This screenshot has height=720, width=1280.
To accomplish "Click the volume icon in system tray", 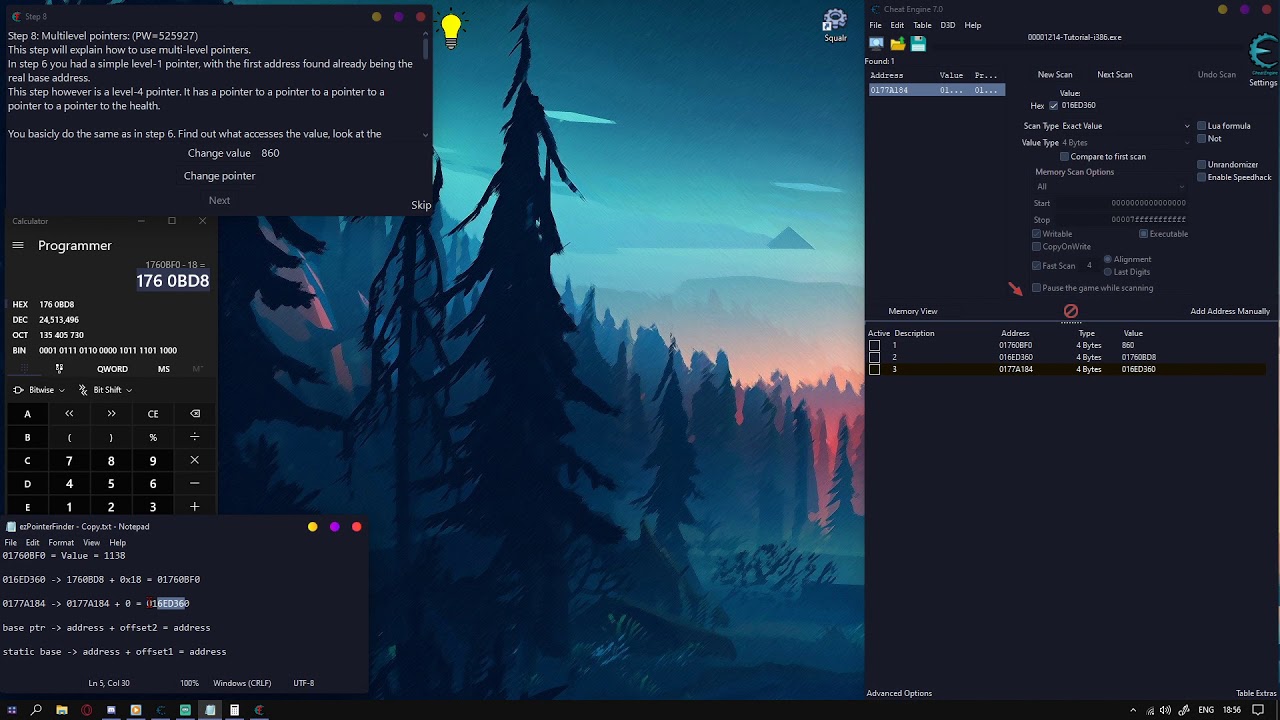I will coord(1165,710).
